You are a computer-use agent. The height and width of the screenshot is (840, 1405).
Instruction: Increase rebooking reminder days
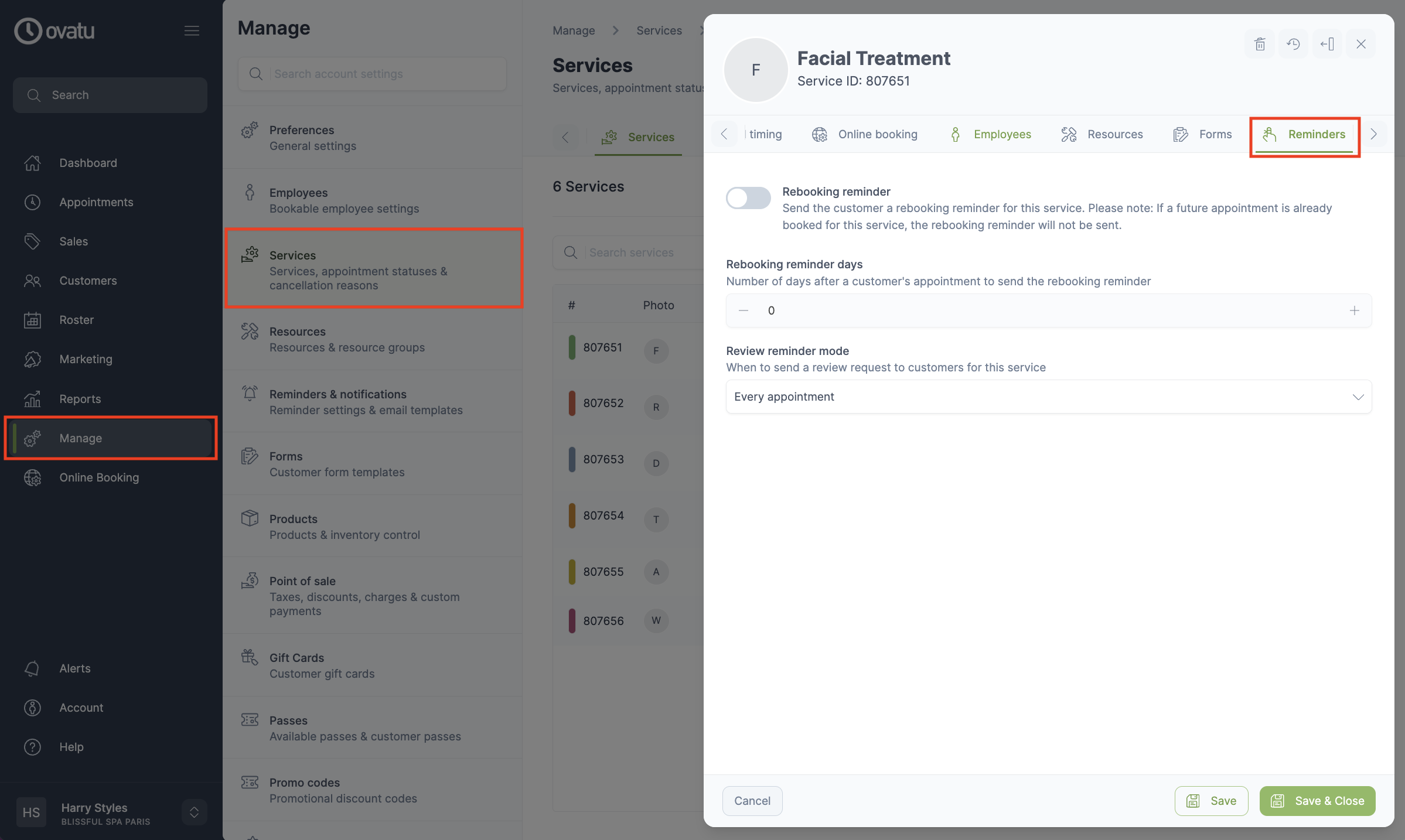[1354, 310]
